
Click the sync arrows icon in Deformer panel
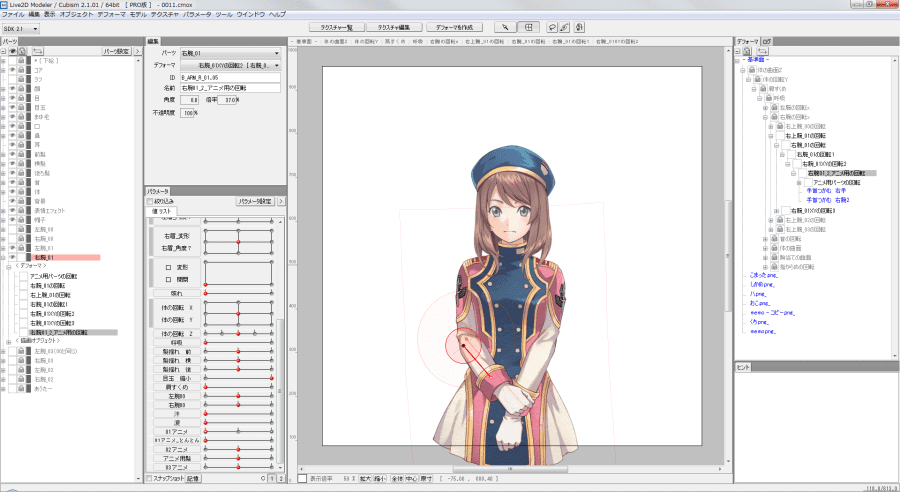(763, 51)
